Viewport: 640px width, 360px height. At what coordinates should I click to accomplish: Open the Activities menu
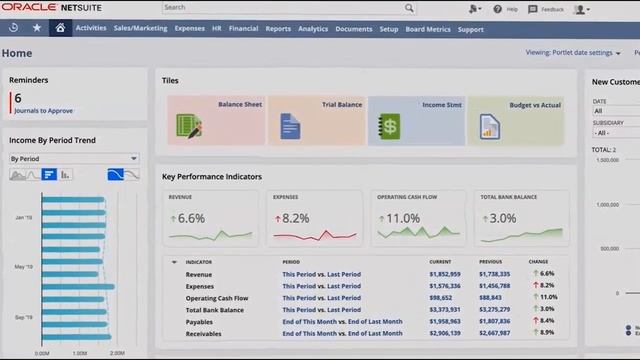[x=91, y=28]
